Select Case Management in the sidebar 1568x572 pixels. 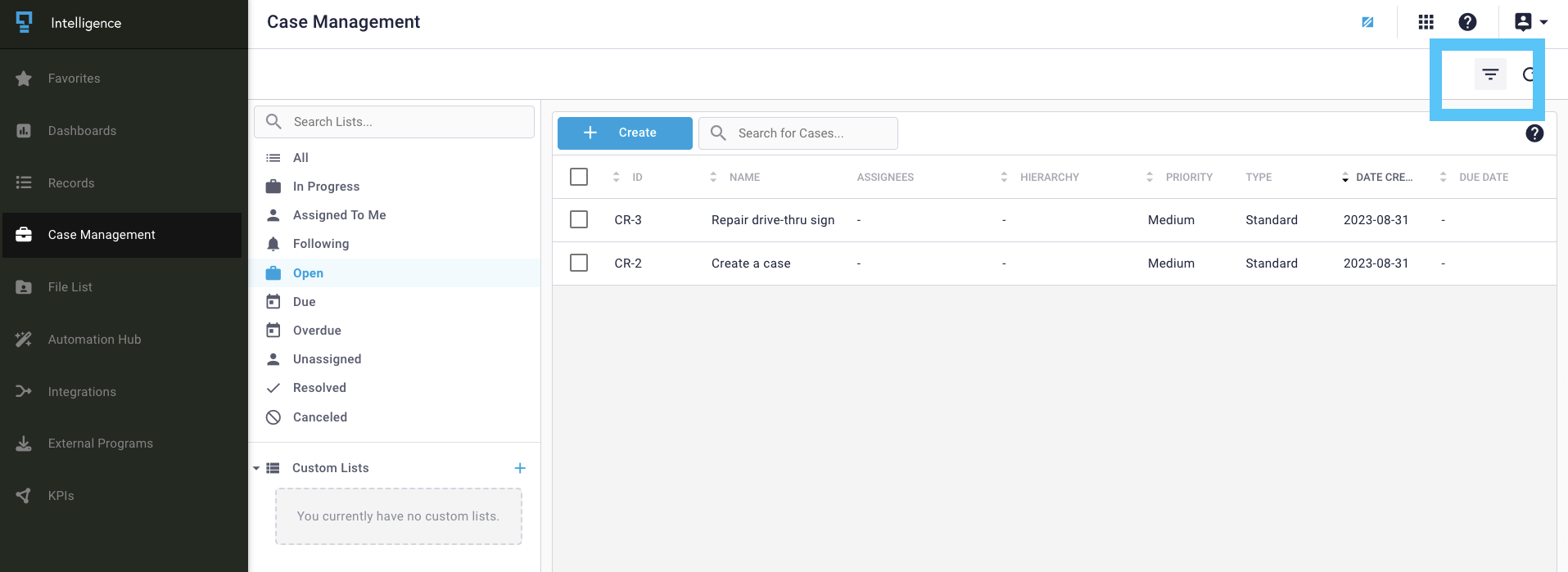122,235
